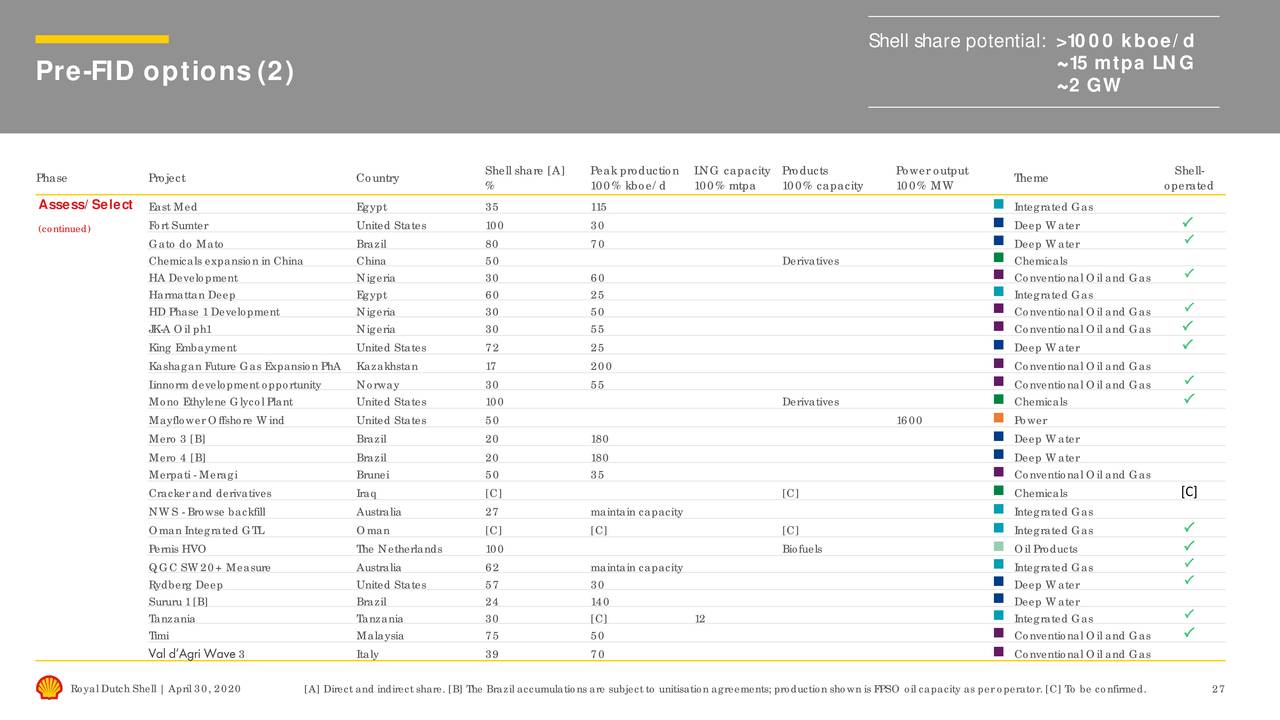The width and height of the screenshot is (1280, 720).
Task: Click 'Mayflower Offshore Wind' project name
Action: (216, 420)
